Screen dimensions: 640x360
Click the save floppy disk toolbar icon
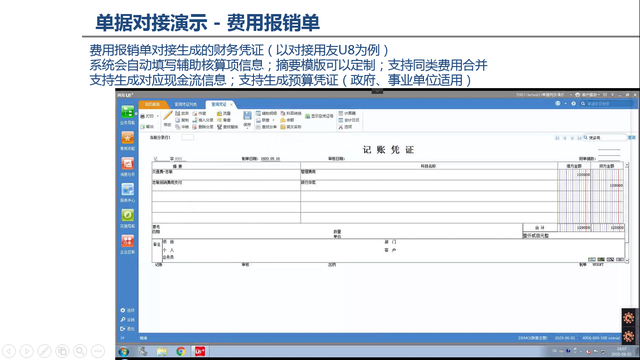pyautogui.click(x=247, y=116)
